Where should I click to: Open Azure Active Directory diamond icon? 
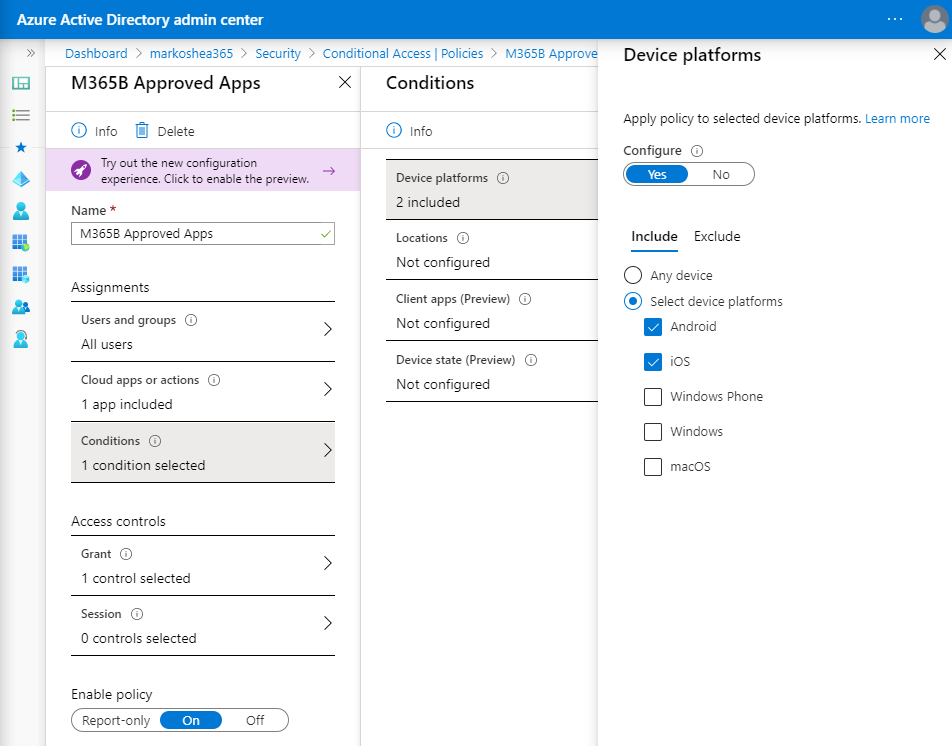pyautogui.click(x=21, y=179)
